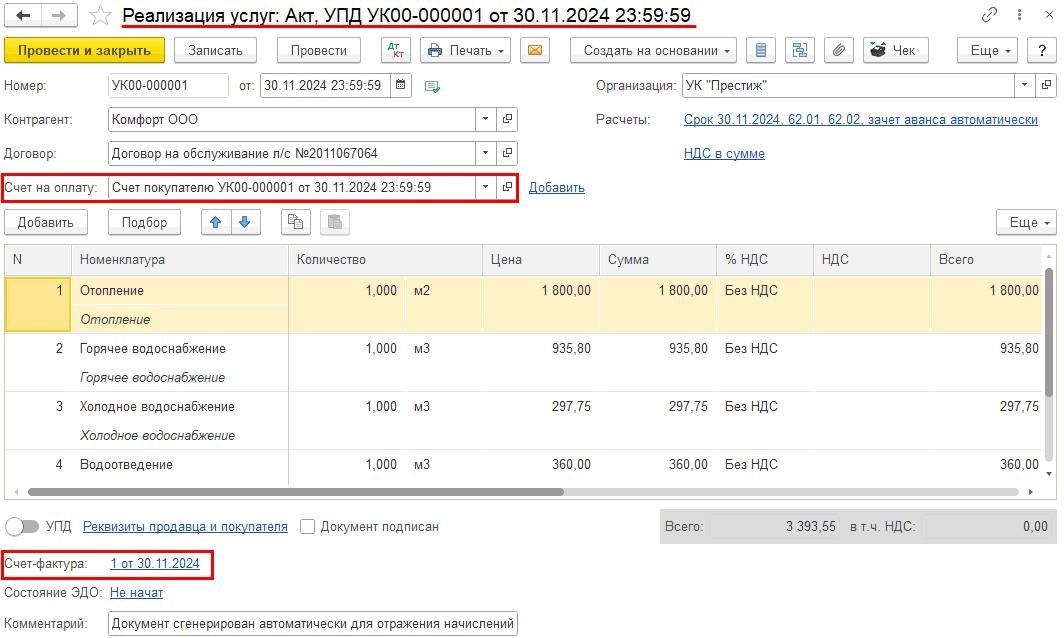
Task: Click the Номер input field
Action: 168,86
